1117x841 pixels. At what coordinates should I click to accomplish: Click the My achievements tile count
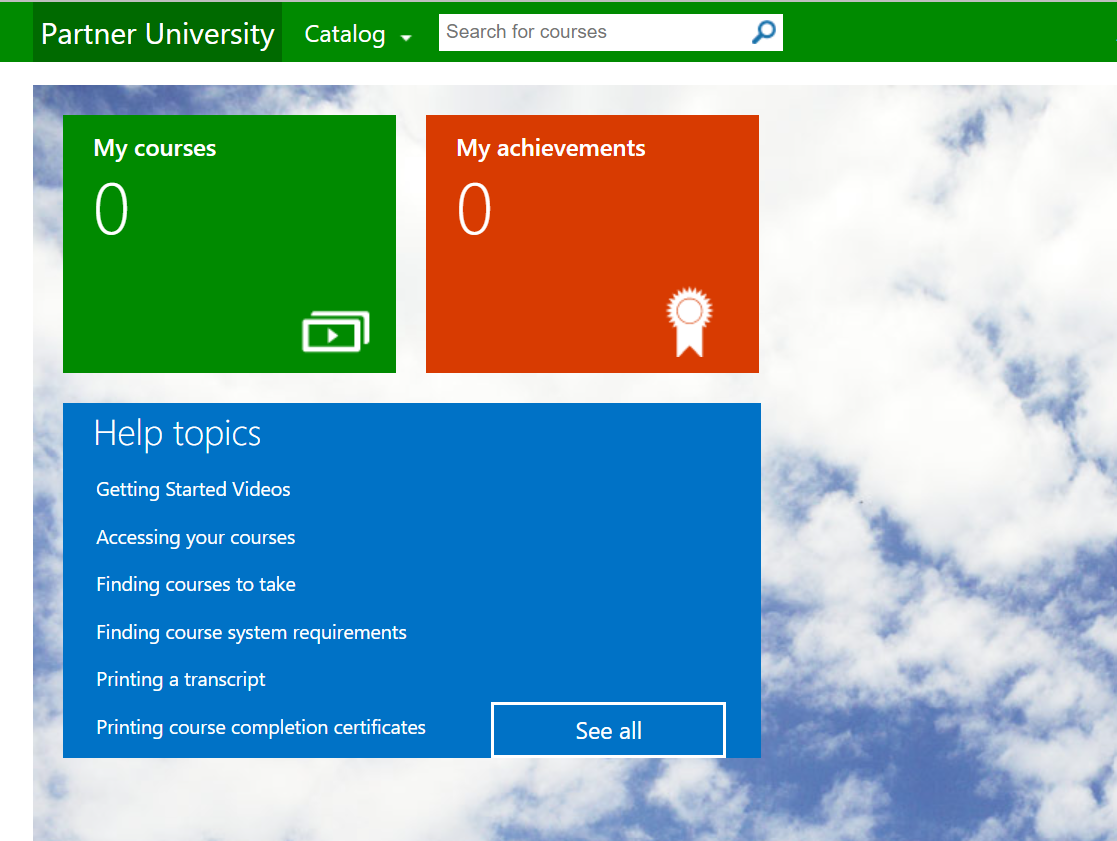[474, 208]
